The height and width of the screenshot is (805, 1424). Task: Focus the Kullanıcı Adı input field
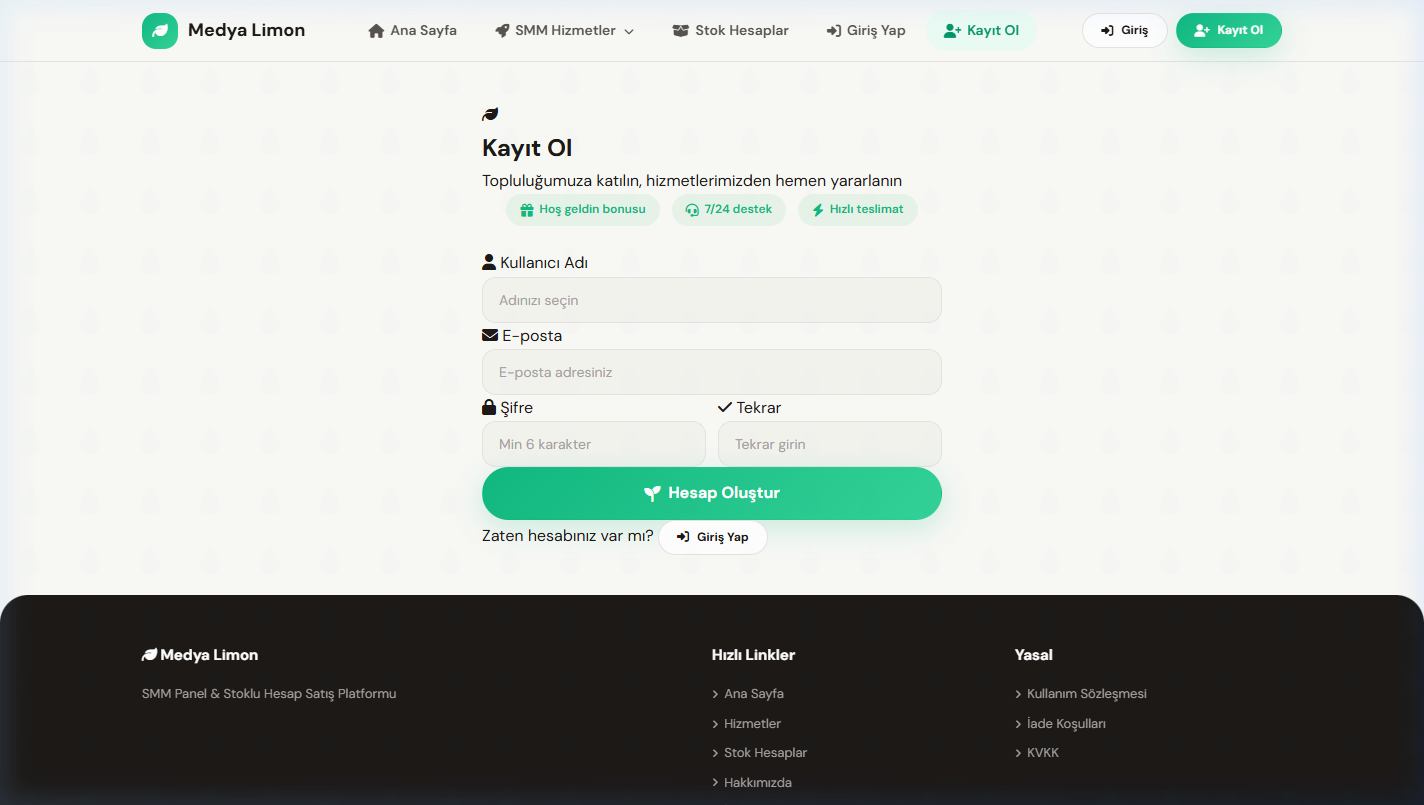point(711,300)
